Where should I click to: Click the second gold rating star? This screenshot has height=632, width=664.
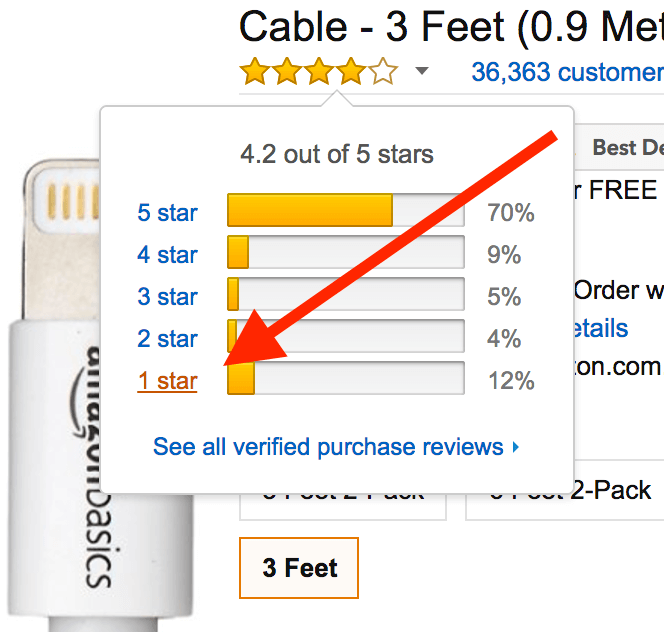click(287, 71)
